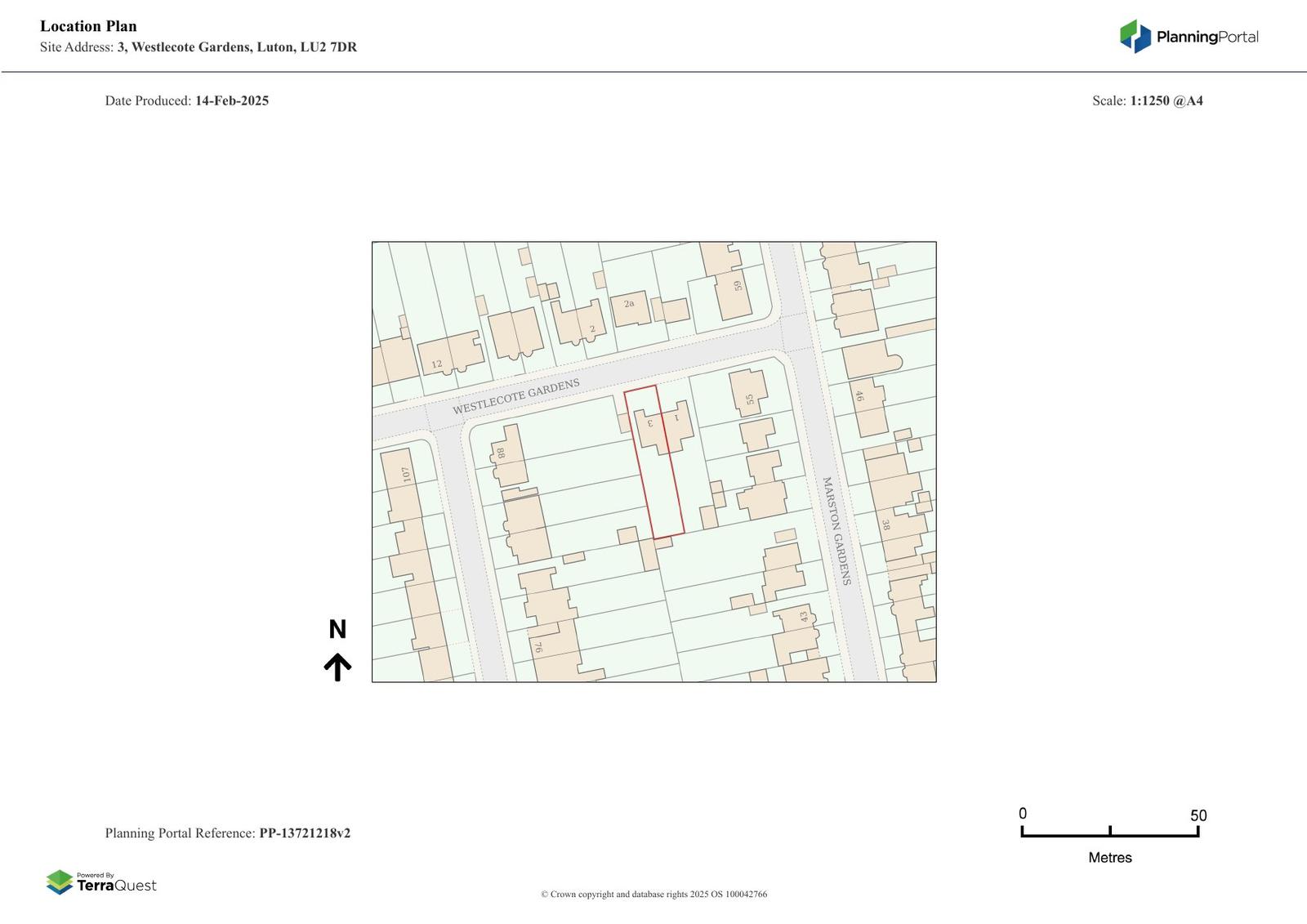This screenshot has width=1307, height=924.
Task: Click house number 1 on the map
Action: coord(676,418)
